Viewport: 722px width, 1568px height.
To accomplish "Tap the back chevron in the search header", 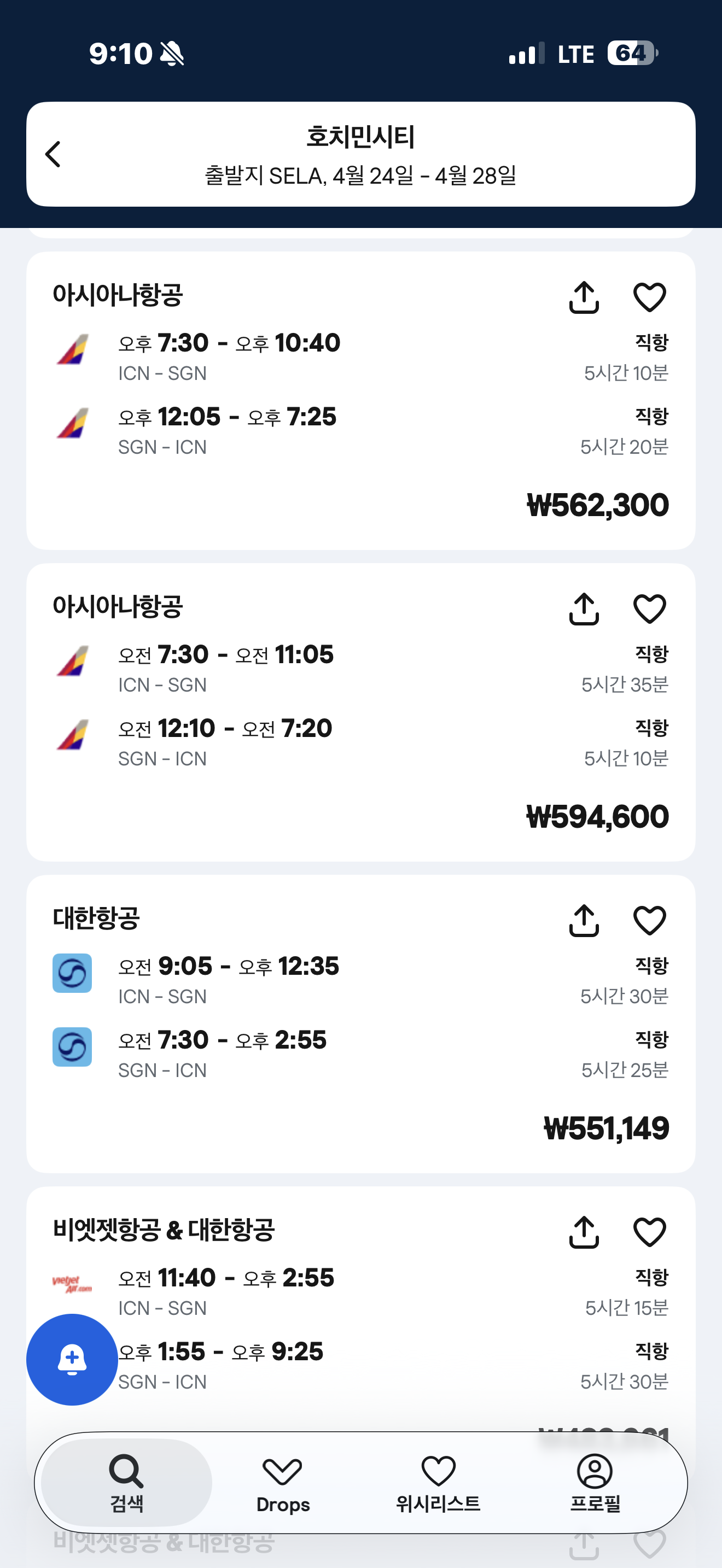I will click(x=54, y=154).
